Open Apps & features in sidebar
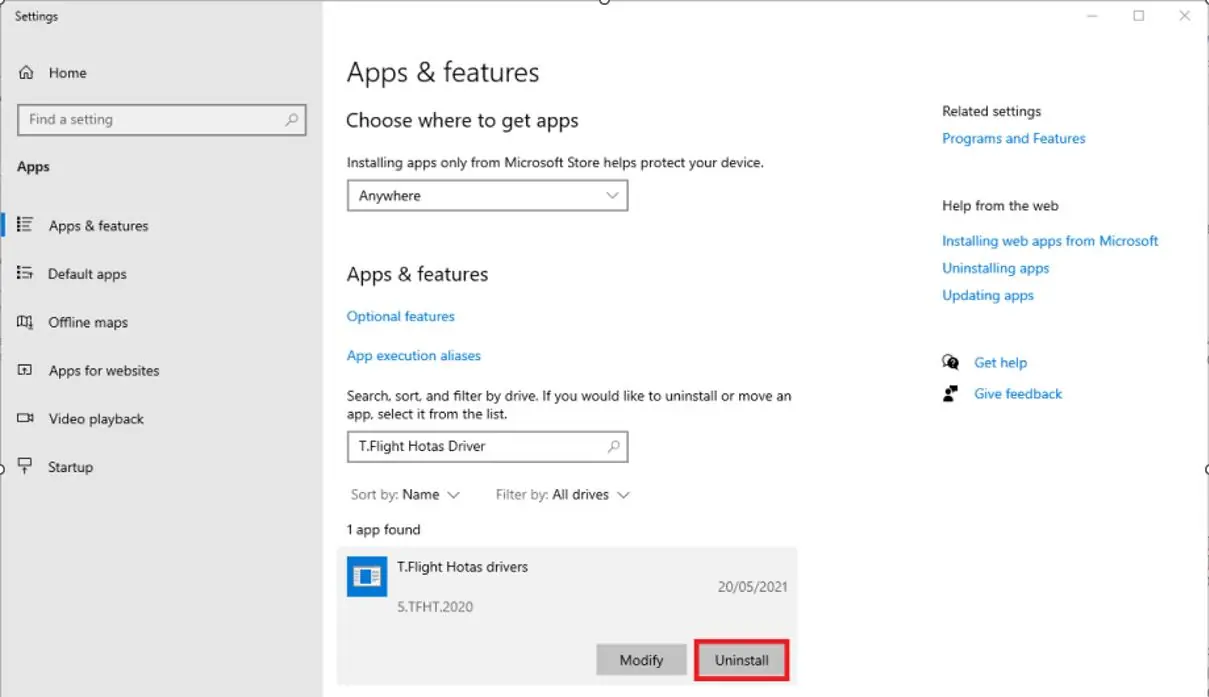The height and width of the screenshot is (697, 1209). pyautogui.click(x=98, y=226)
